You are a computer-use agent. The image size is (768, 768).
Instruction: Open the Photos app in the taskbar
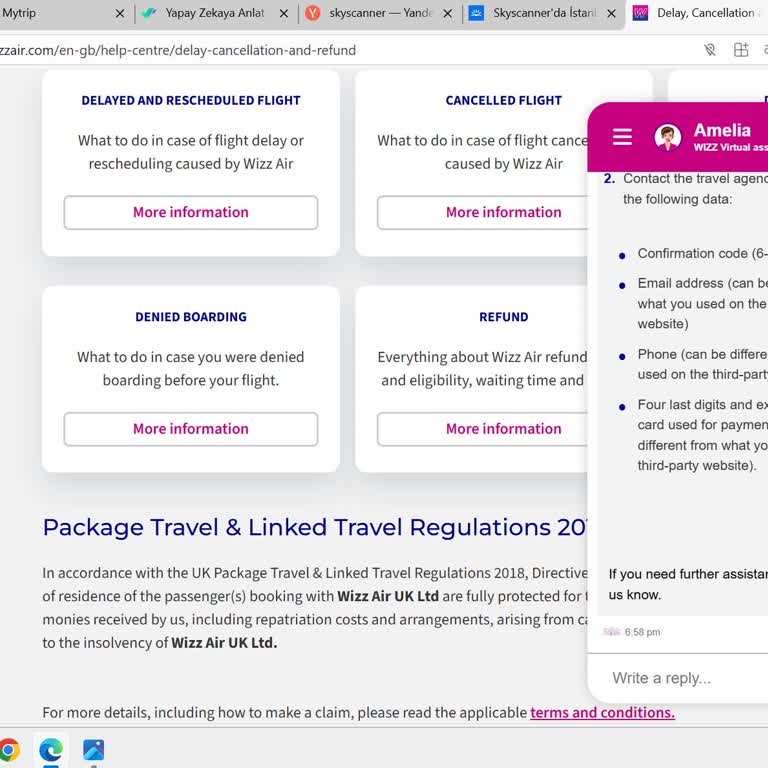tap(94, 750)
